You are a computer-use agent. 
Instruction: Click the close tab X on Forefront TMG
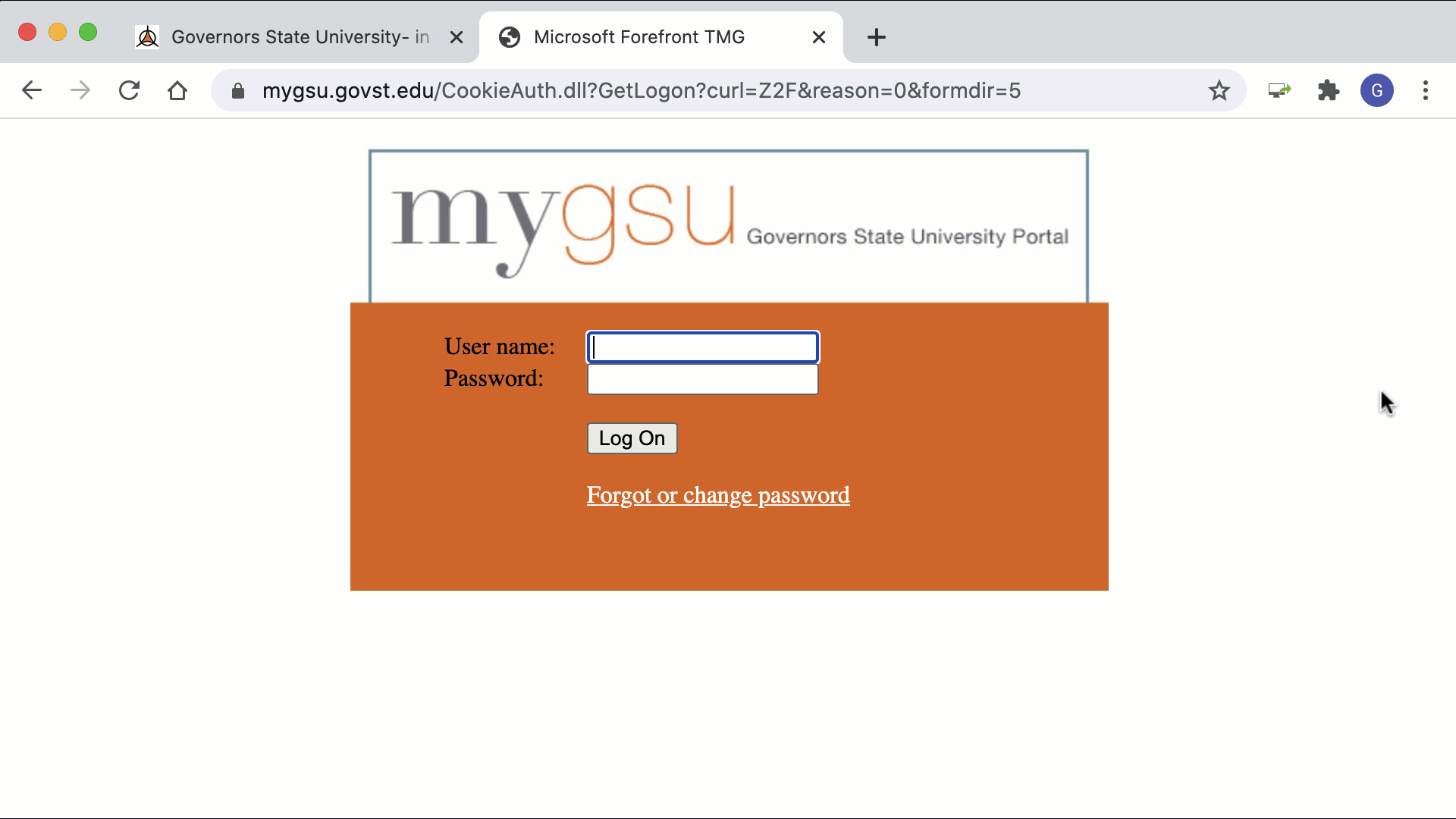tap(818, 37)
